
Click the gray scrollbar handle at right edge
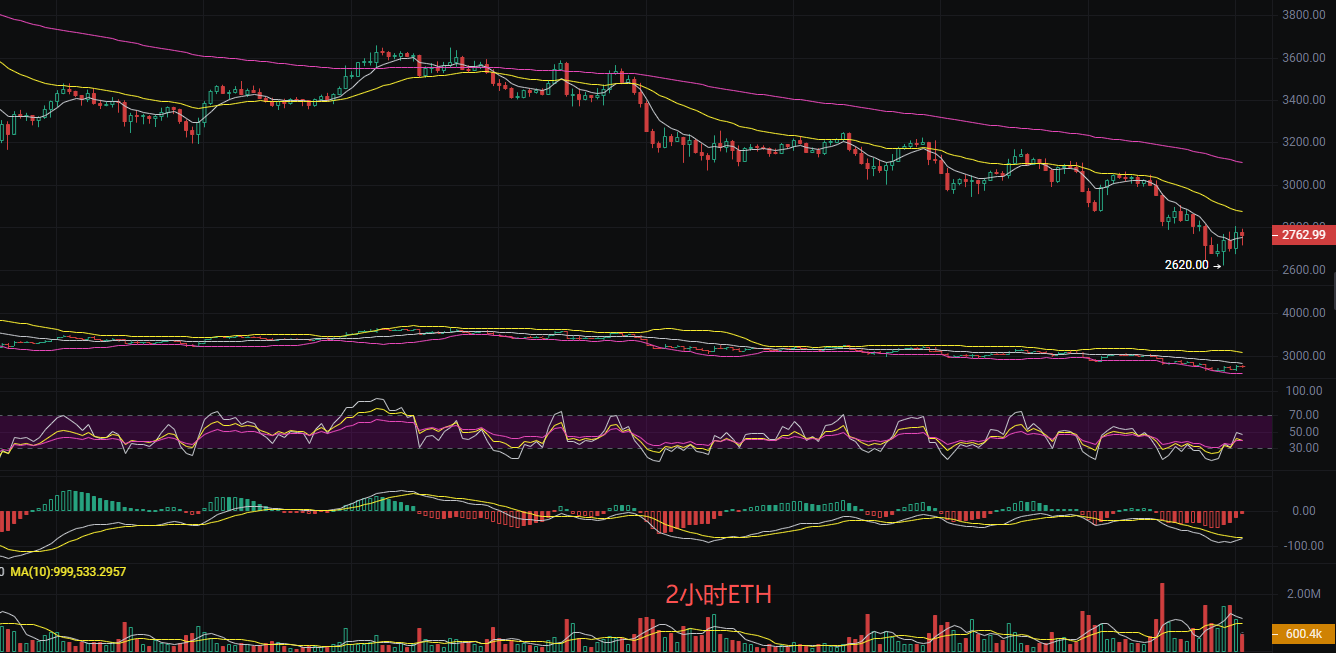coord(1333,292)
